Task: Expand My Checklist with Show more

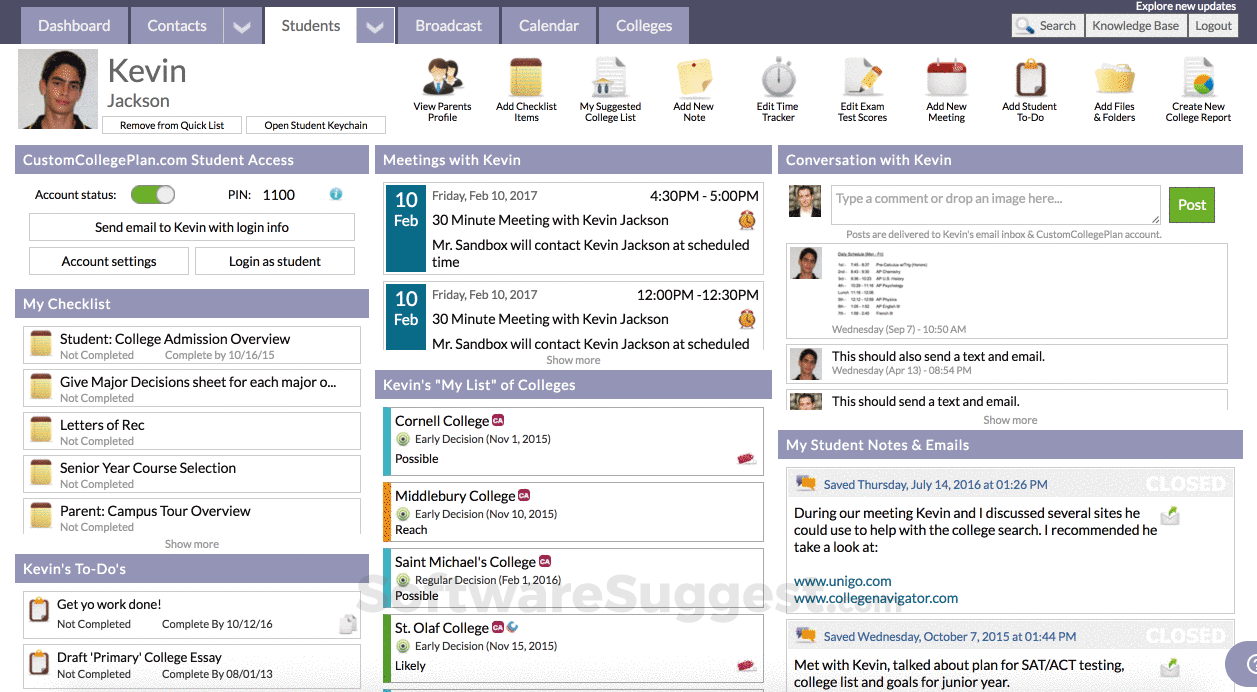Action: [191, 544]
